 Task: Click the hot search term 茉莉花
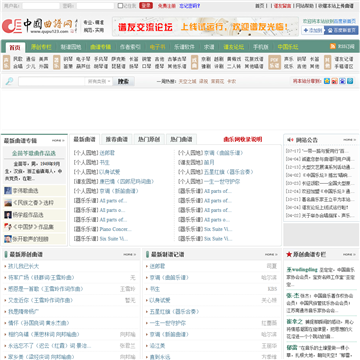tap(217, 81)
